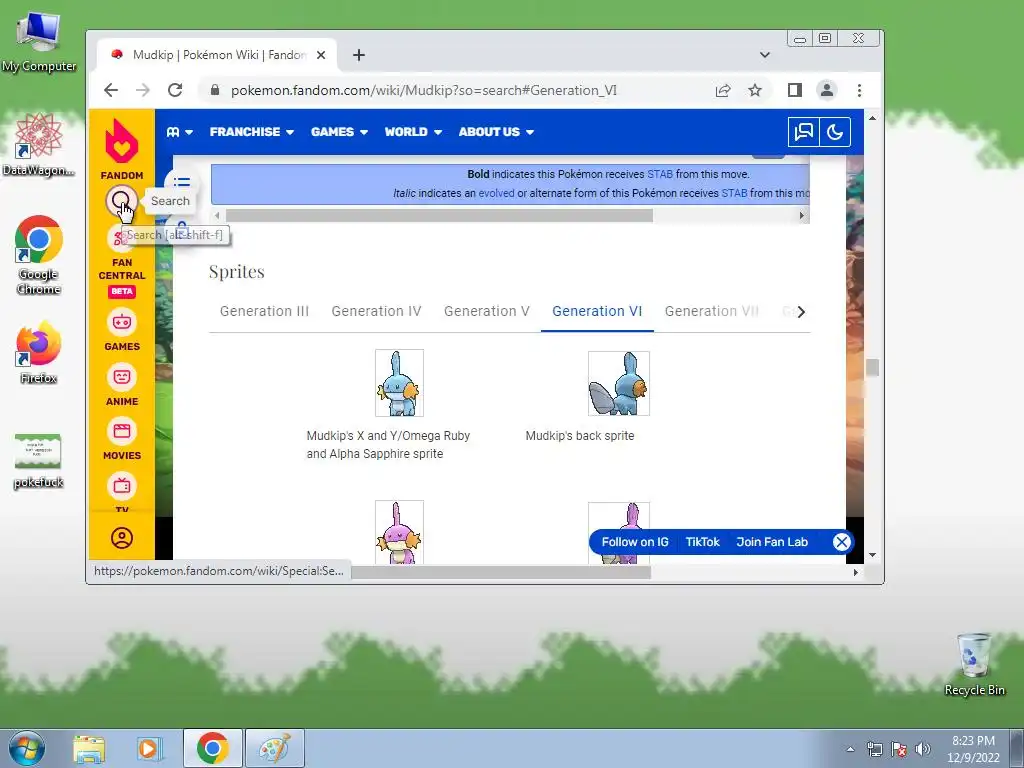Open the Fandom Search icon
This screenshot has height=768, width=1024.
tap(121, 201)
